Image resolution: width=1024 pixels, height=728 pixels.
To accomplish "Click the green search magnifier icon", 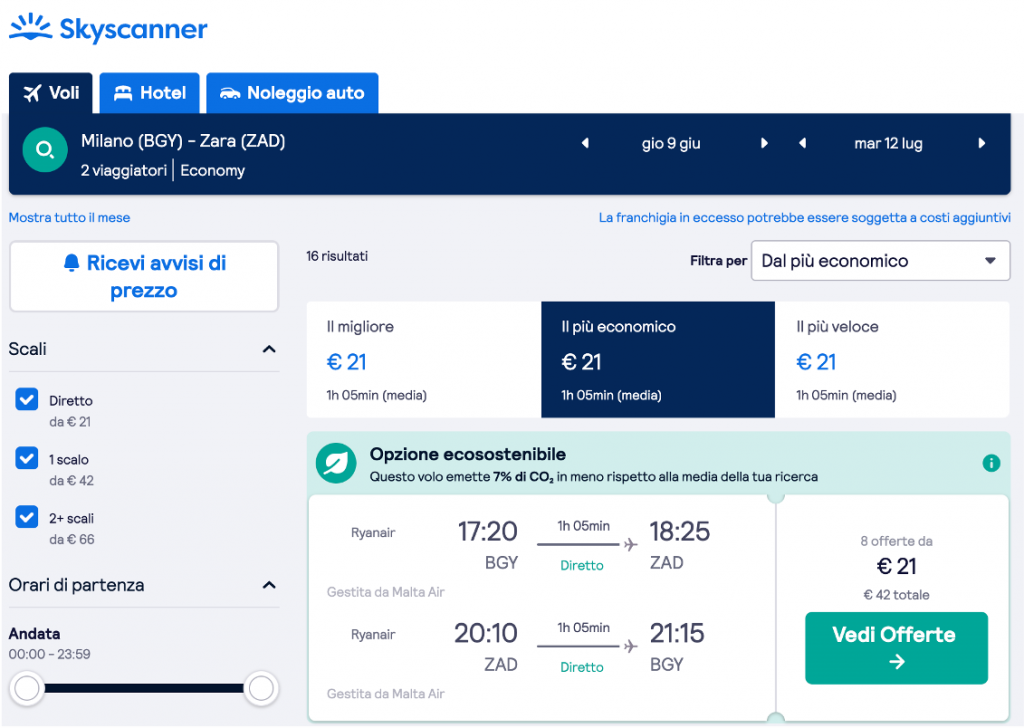I will (x=45, y=151).
